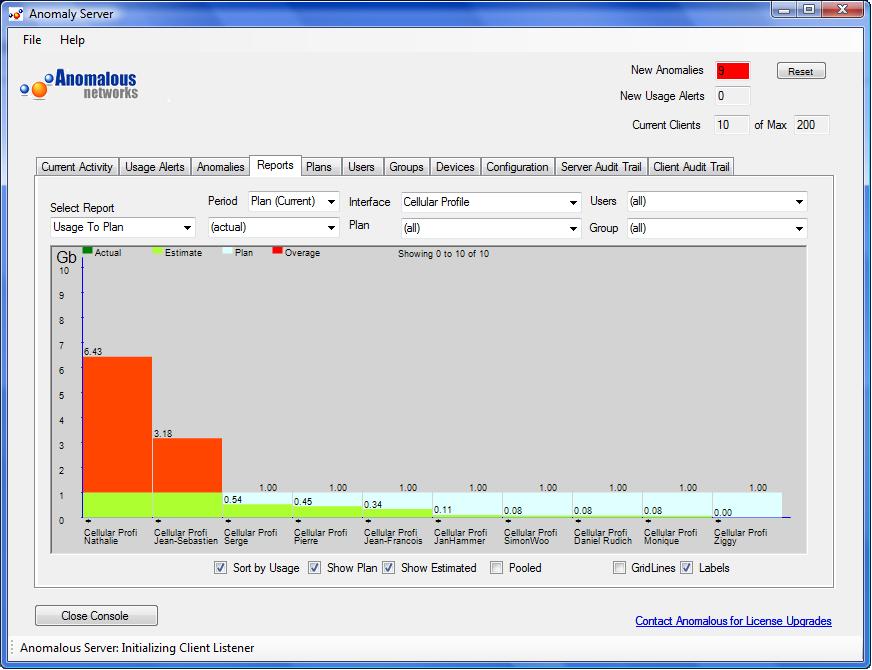Image resolution: width=872 pixels, height=670 pixels.
Task: Click the arrow marker under Nathalie's bar
Action: pyautogui.click(x=89, y=521)
